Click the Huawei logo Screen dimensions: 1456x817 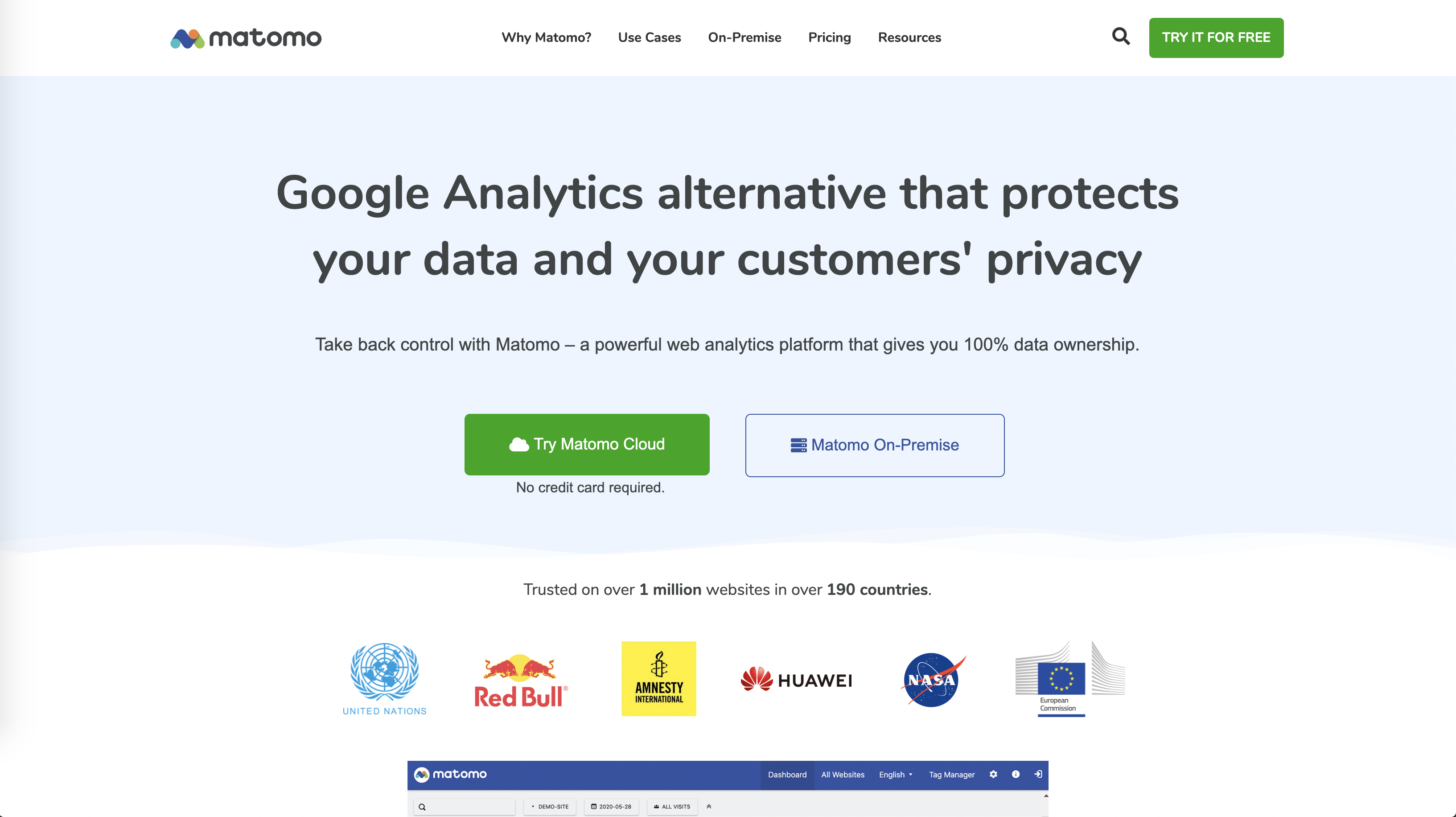(796, 680)
